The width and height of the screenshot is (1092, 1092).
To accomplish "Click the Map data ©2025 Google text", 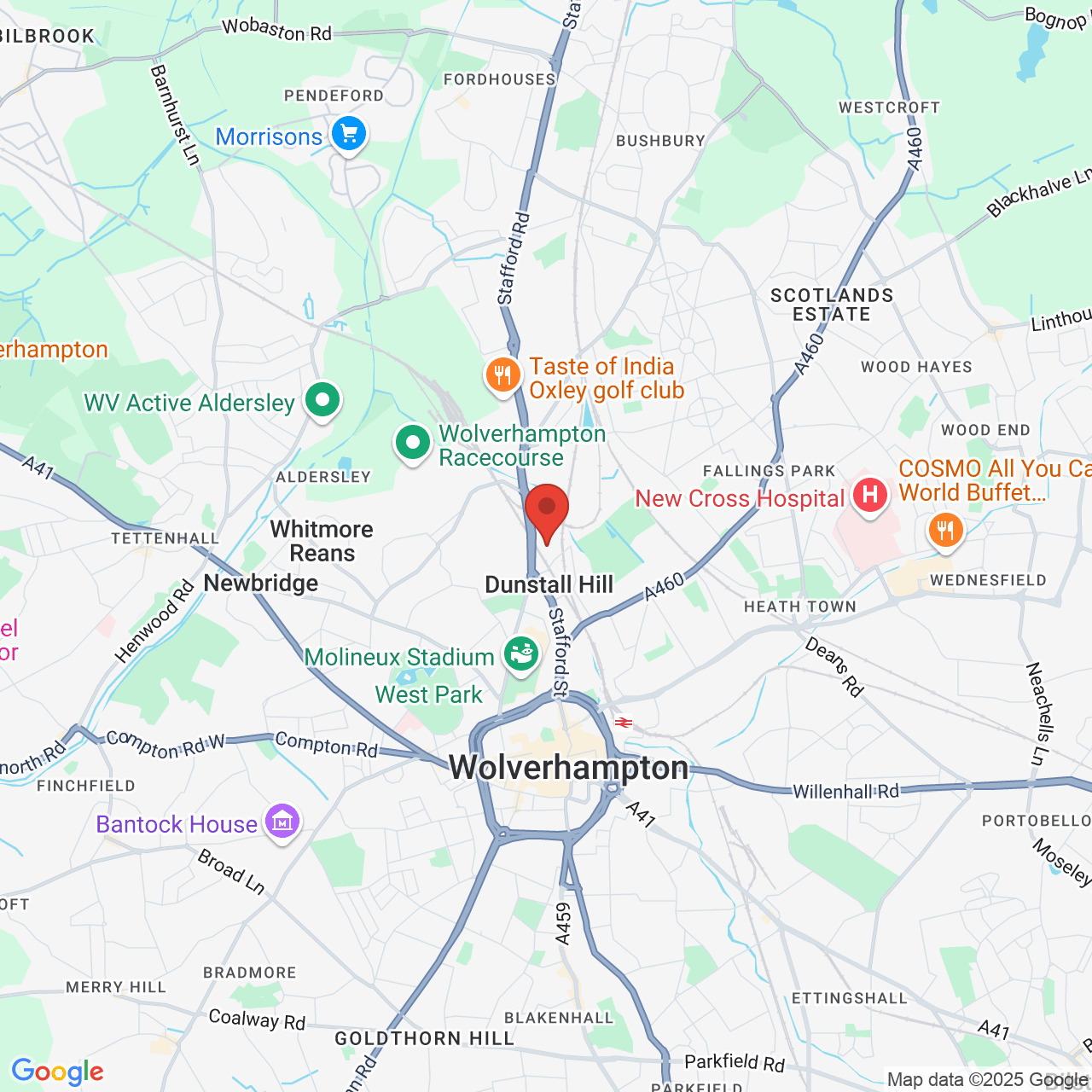I will click(988, 1080).
